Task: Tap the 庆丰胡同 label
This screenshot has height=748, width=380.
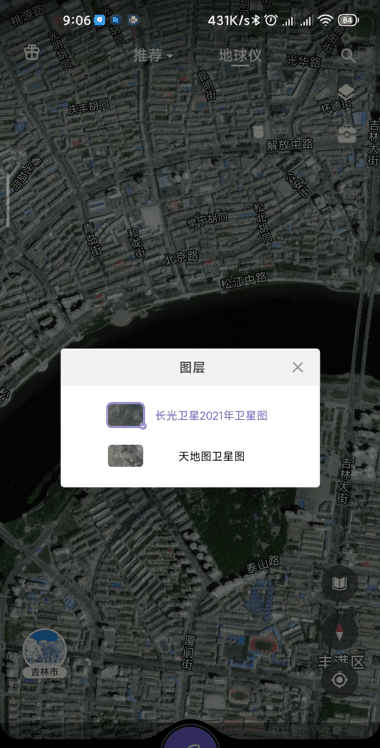Action: [x=89, y=106]
